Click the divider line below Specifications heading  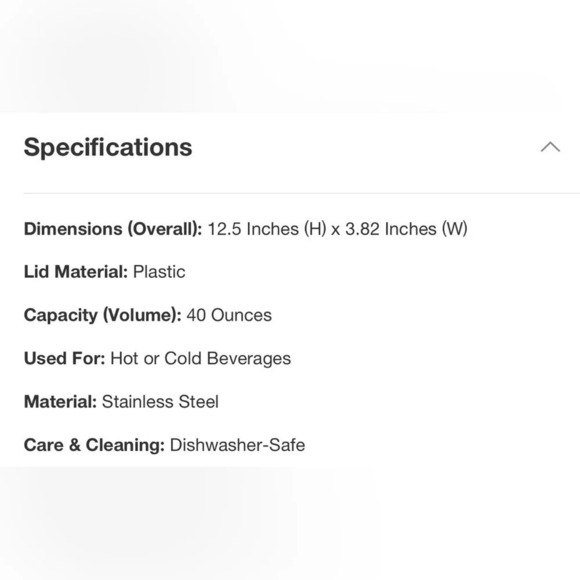coord(302,193)
